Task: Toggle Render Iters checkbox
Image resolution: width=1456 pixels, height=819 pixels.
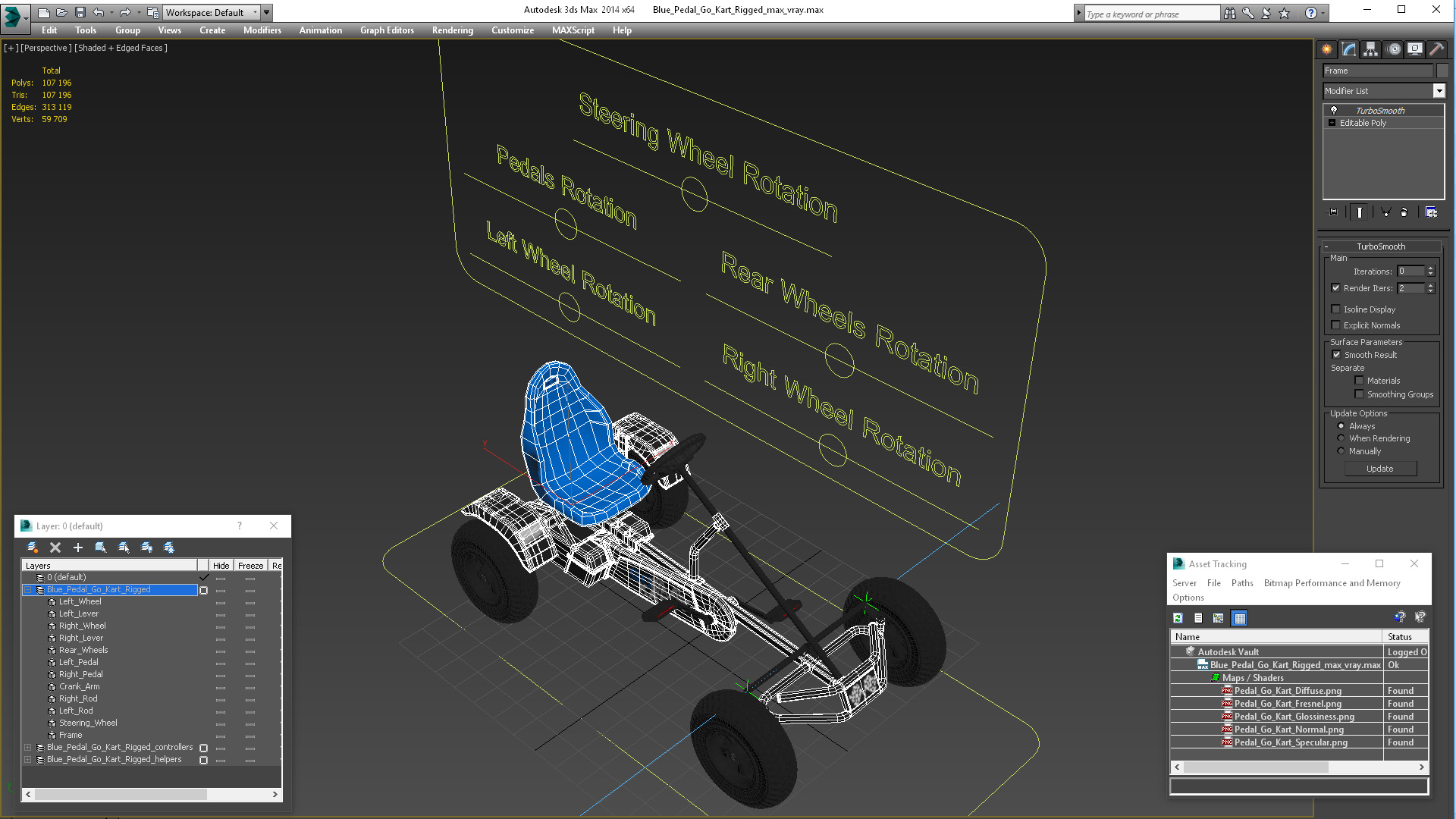Action: [1336, 288]
